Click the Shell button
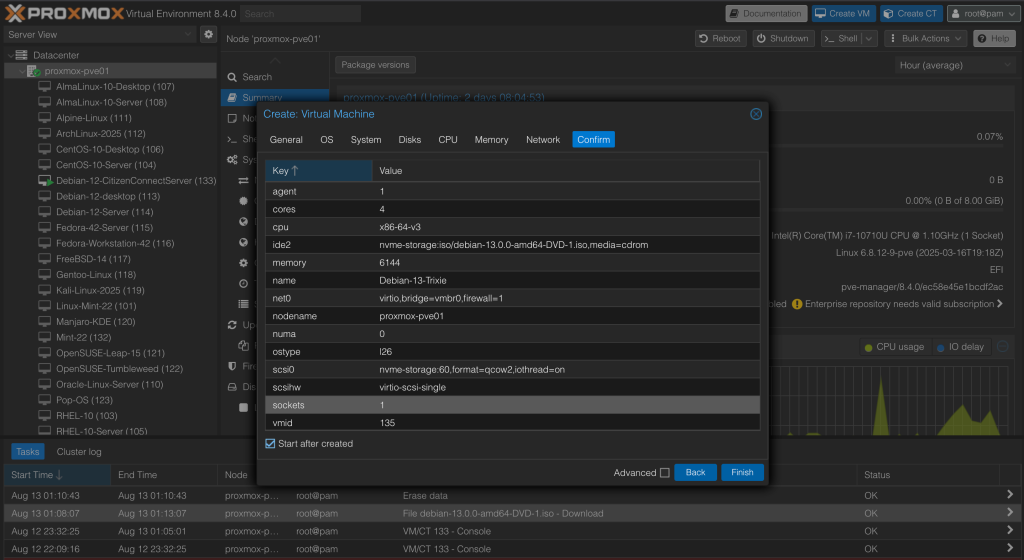Image resolution: width=1024 pixels, height=560 pixels. pyautogui.click(x=842, y=39)
